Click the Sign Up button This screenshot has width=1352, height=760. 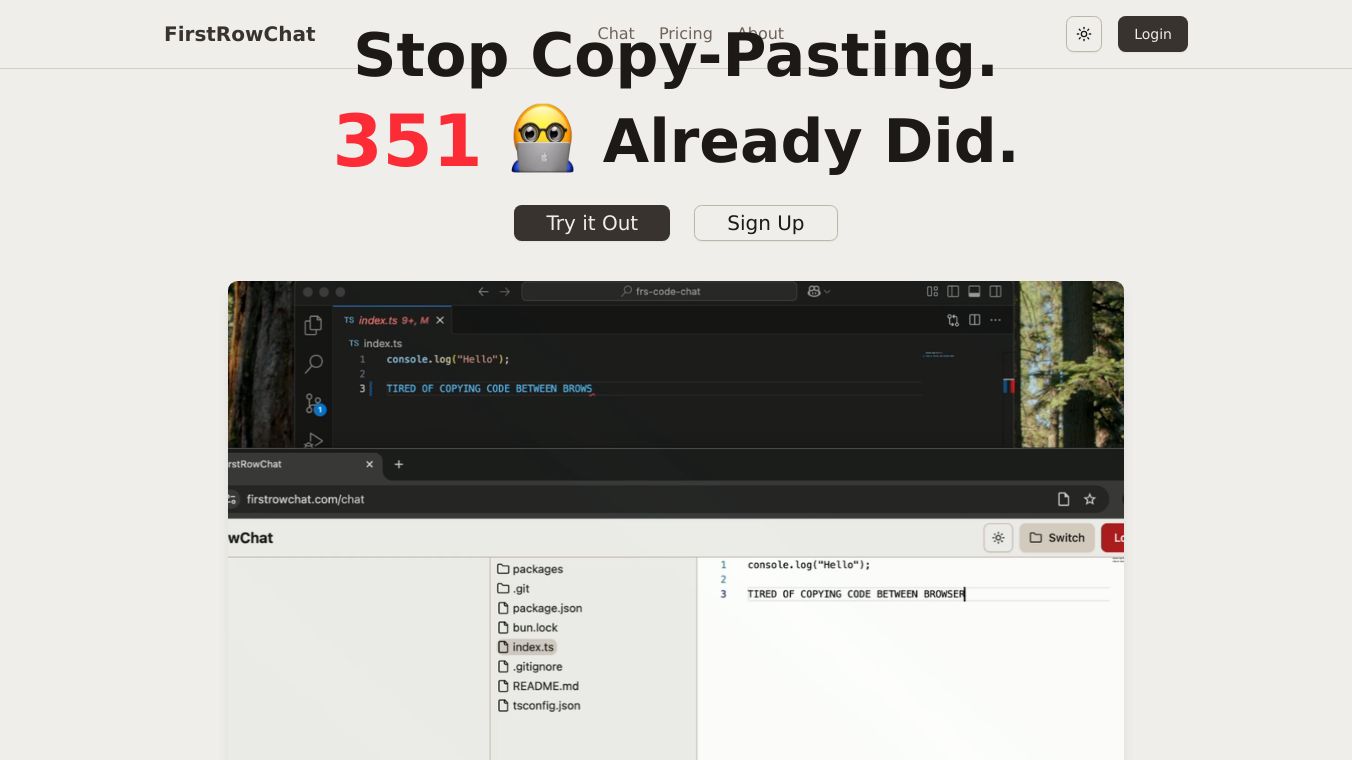click(x=766, y=223)
